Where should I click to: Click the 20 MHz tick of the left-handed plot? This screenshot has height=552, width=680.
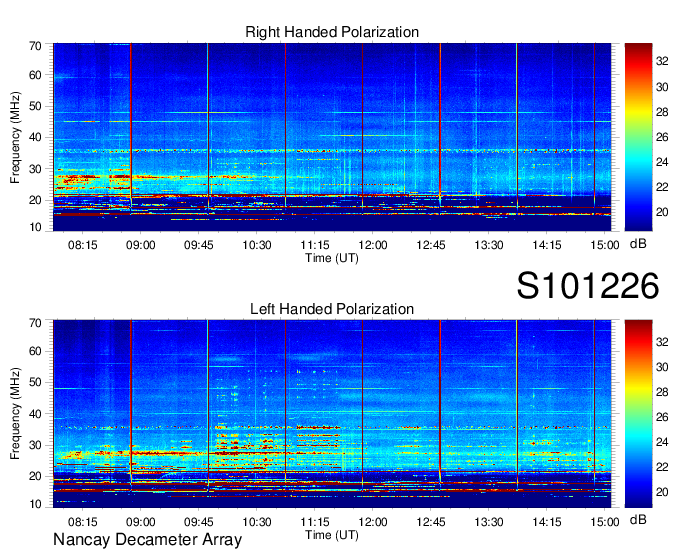point(35,477)
